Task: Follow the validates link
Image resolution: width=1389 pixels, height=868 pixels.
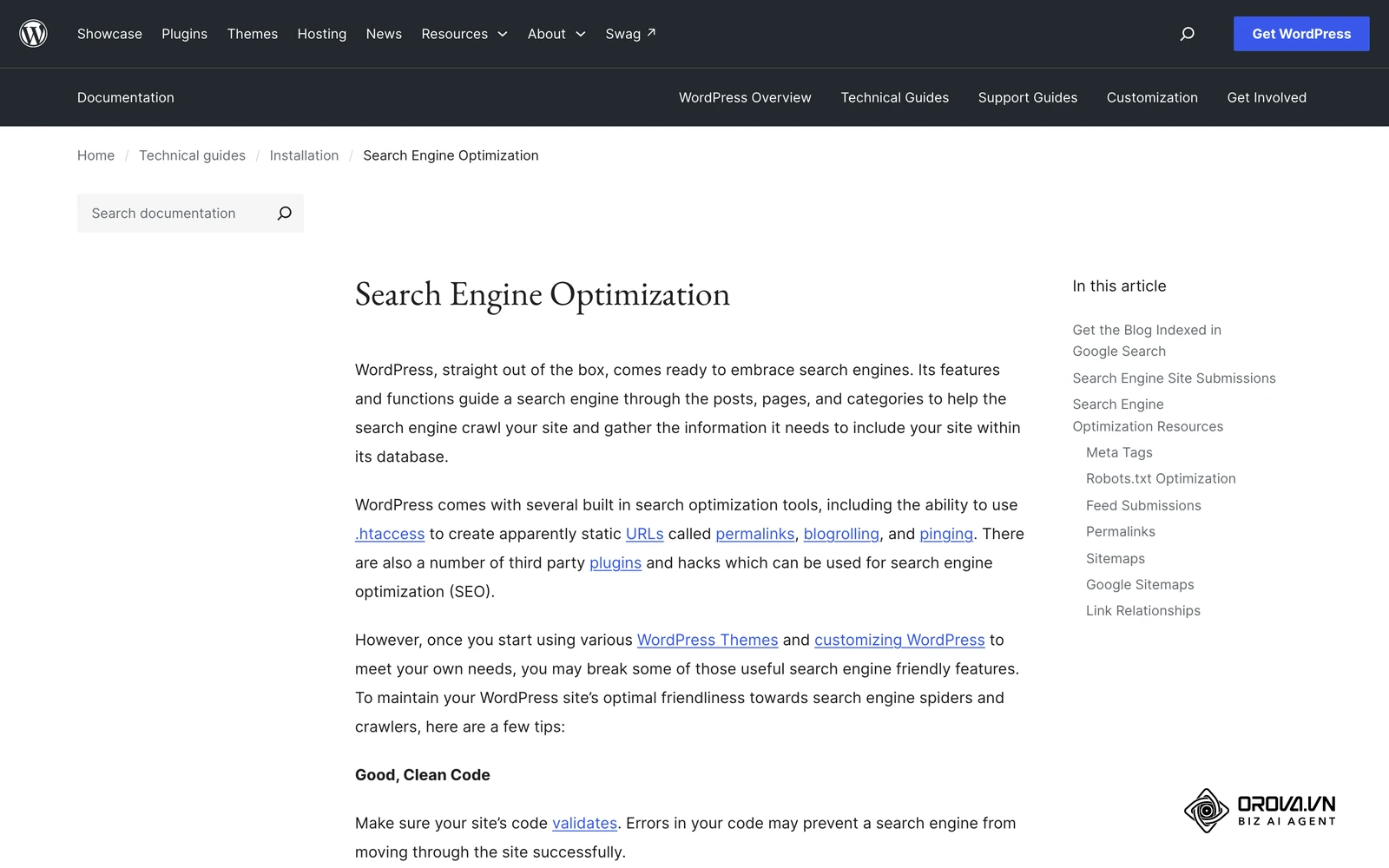Action: click(x=584, y=823)
